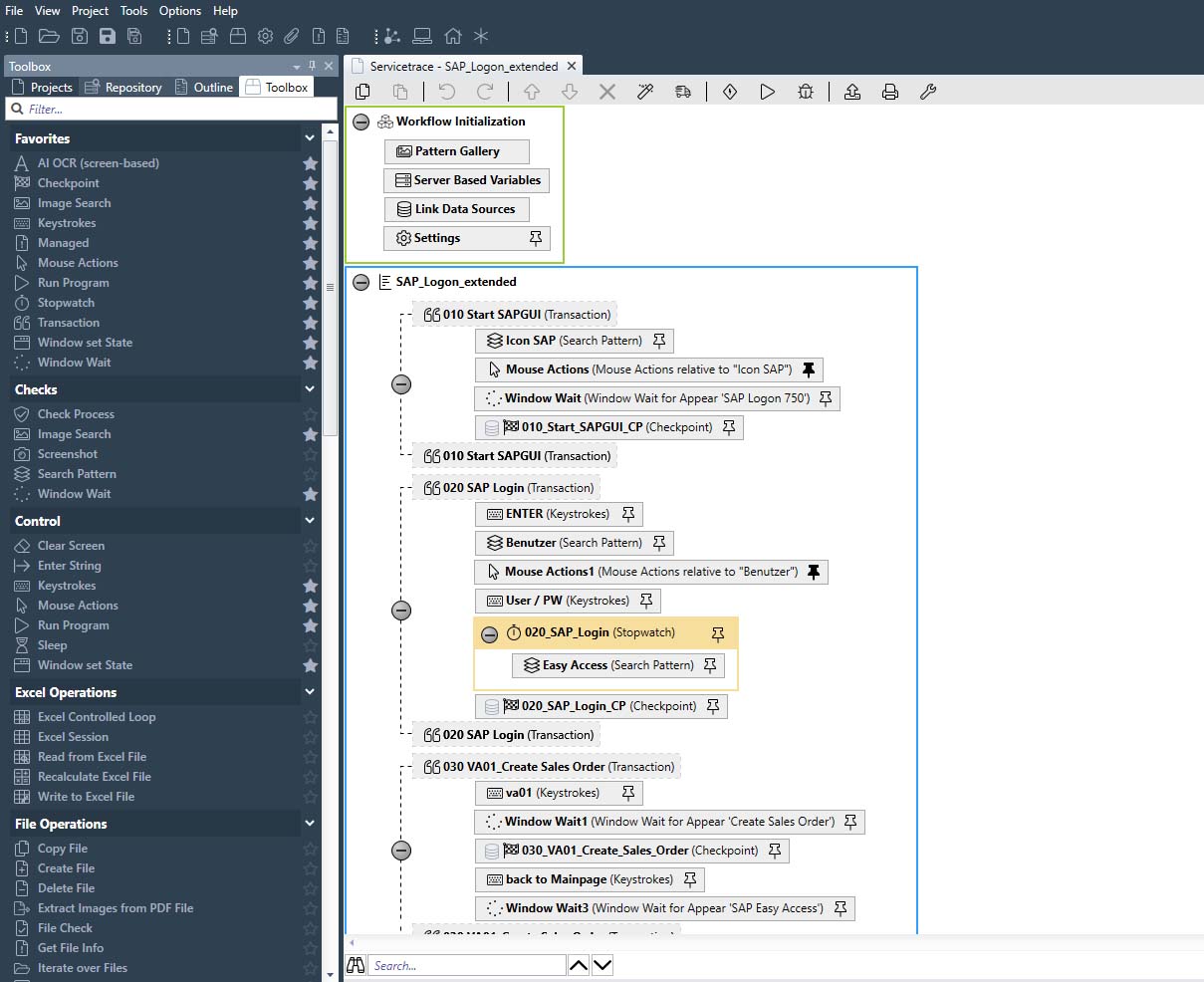Click the Link Data Sources button
The image size is (1204, 982).
click(456, 209)
